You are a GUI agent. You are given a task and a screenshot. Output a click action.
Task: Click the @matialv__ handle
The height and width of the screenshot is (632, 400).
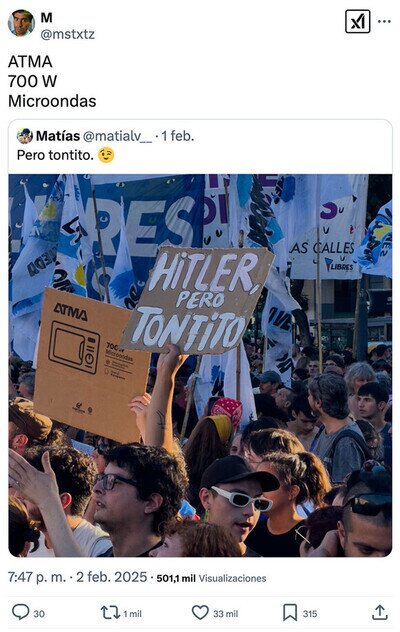pyautogui.click(x=117, y=136)
